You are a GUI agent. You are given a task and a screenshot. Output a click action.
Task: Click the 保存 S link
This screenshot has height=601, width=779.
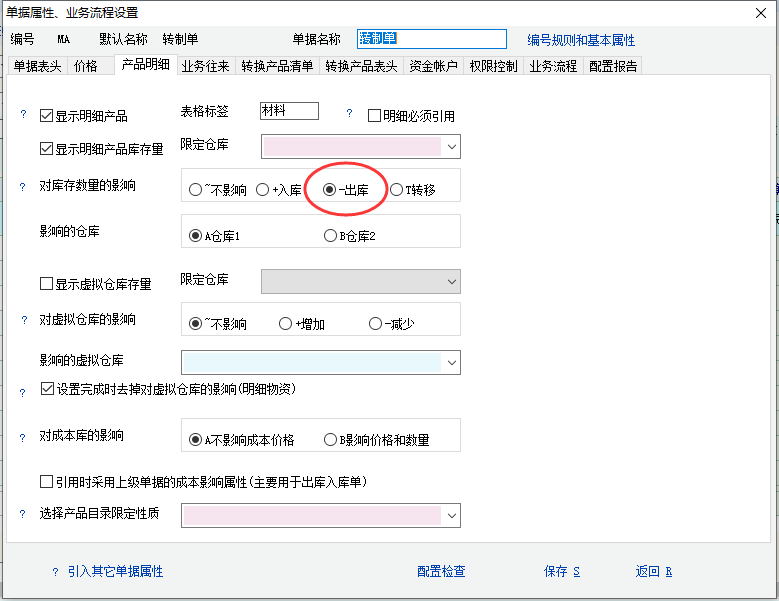[x=562, y=572]
